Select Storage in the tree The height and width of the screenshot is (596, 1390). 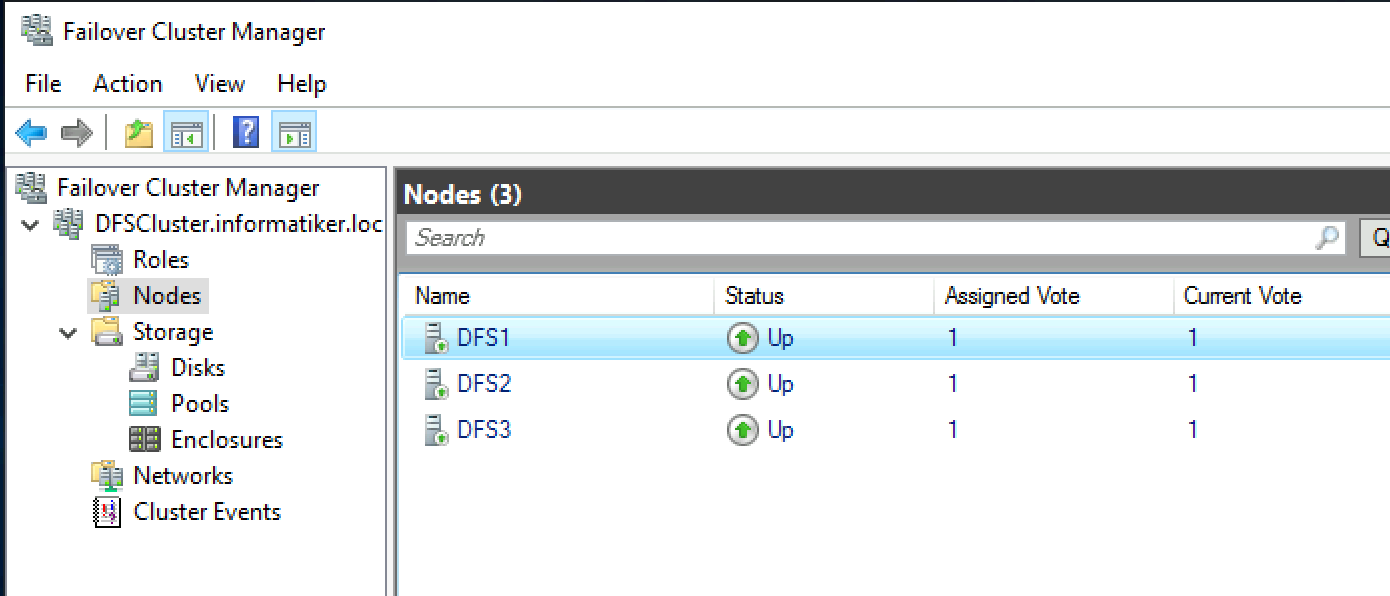(173, 332)
